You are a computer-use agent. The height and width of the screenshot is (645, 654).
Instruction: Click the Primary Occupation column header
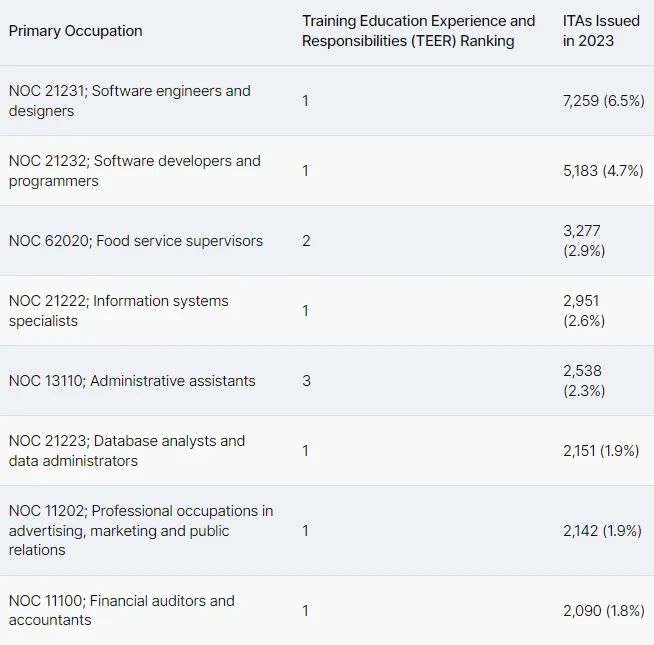pyautogui.click(x=76, y=31)
